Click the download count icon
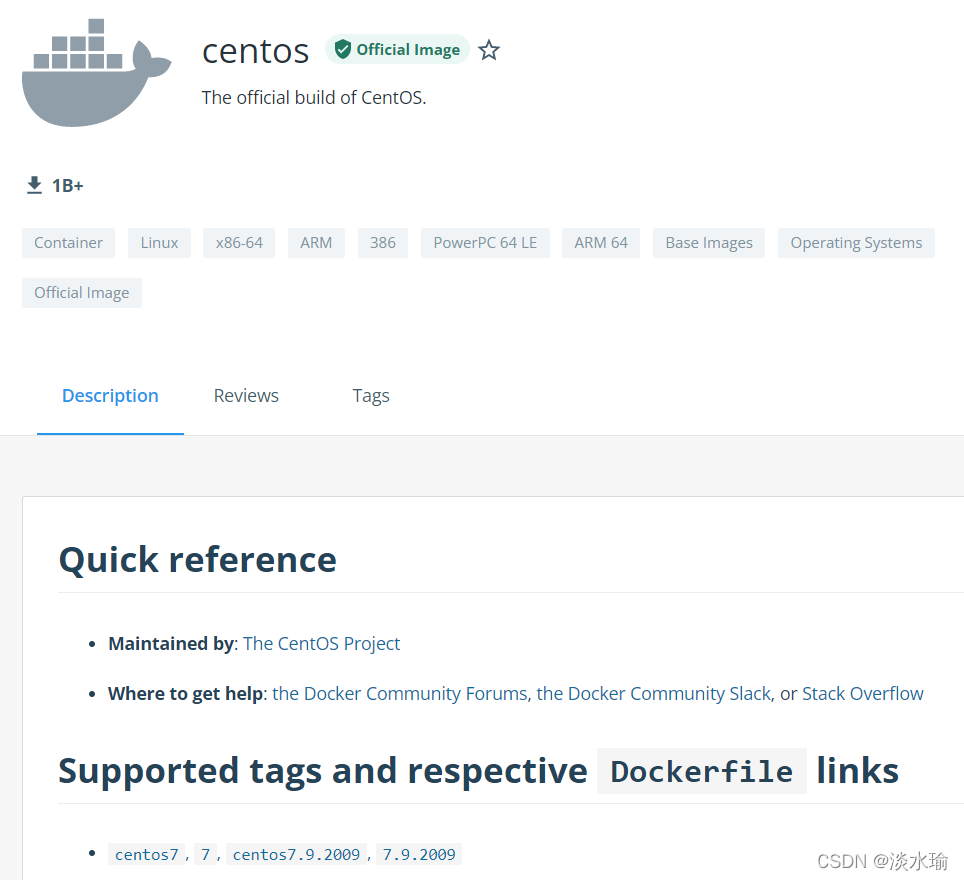Viewport: 964px width, 880px height. click(34, 185)
